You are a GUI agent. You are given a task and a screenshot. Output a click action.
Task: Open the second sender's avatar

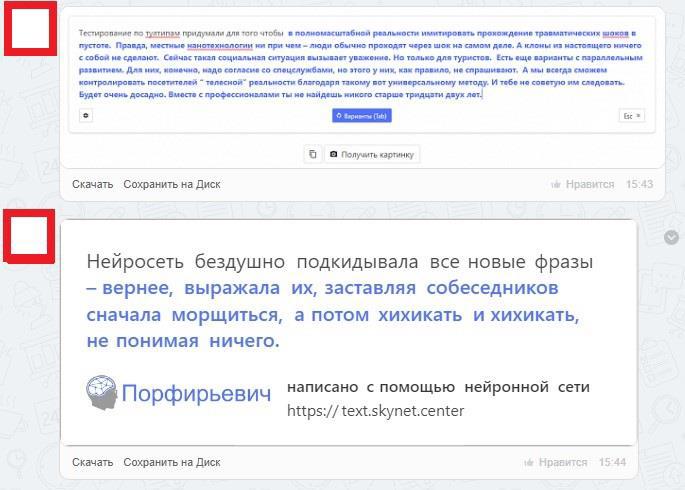[30, 236]
